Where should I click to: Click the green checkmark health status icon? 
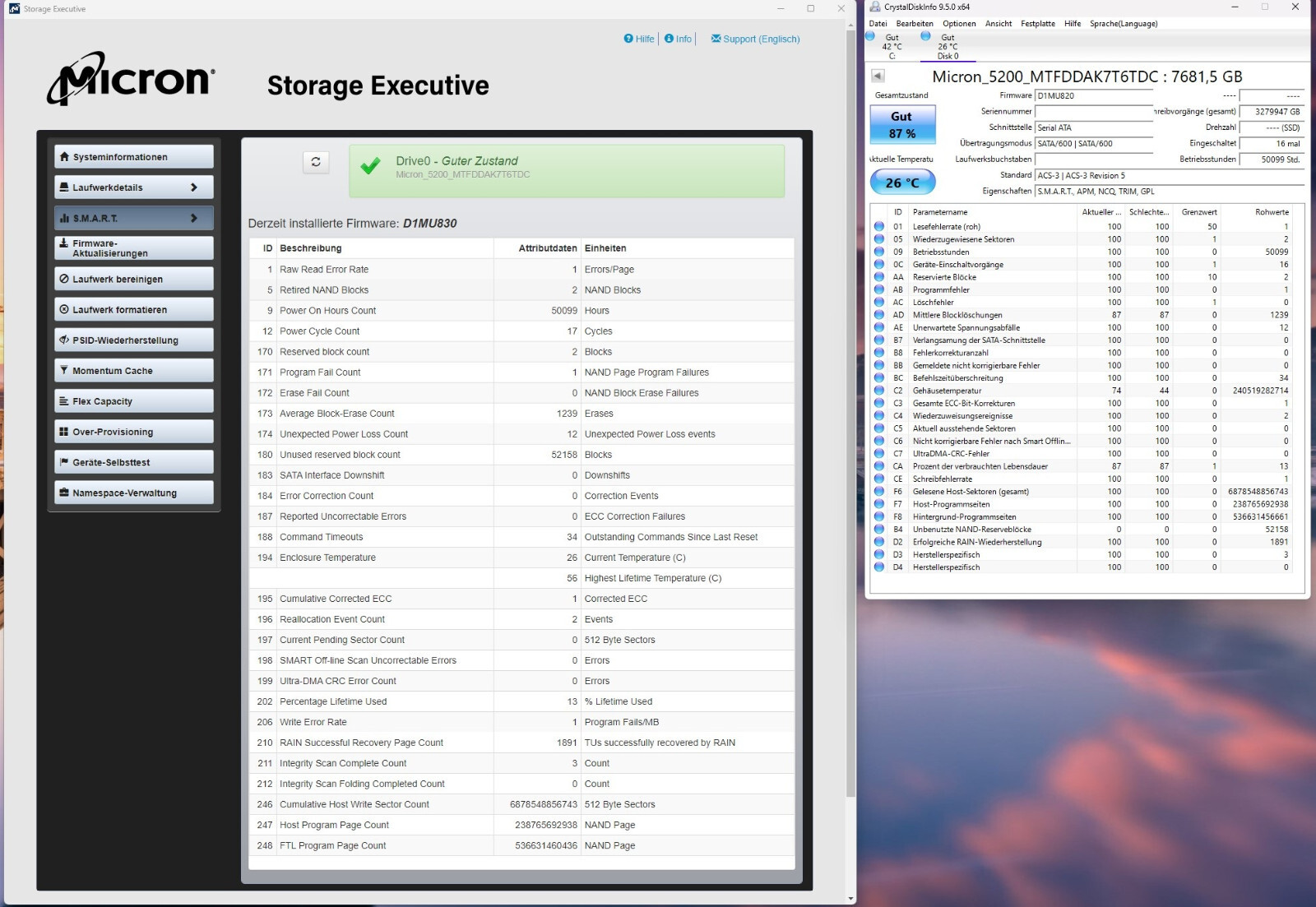tap(371, 166)
